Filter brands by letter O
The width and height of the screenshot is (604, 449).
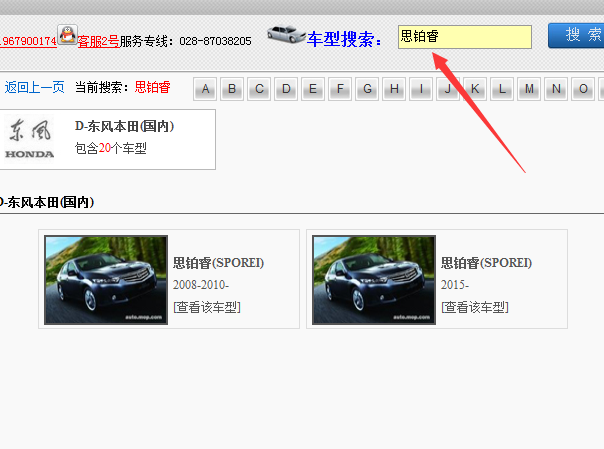[583, 89]
